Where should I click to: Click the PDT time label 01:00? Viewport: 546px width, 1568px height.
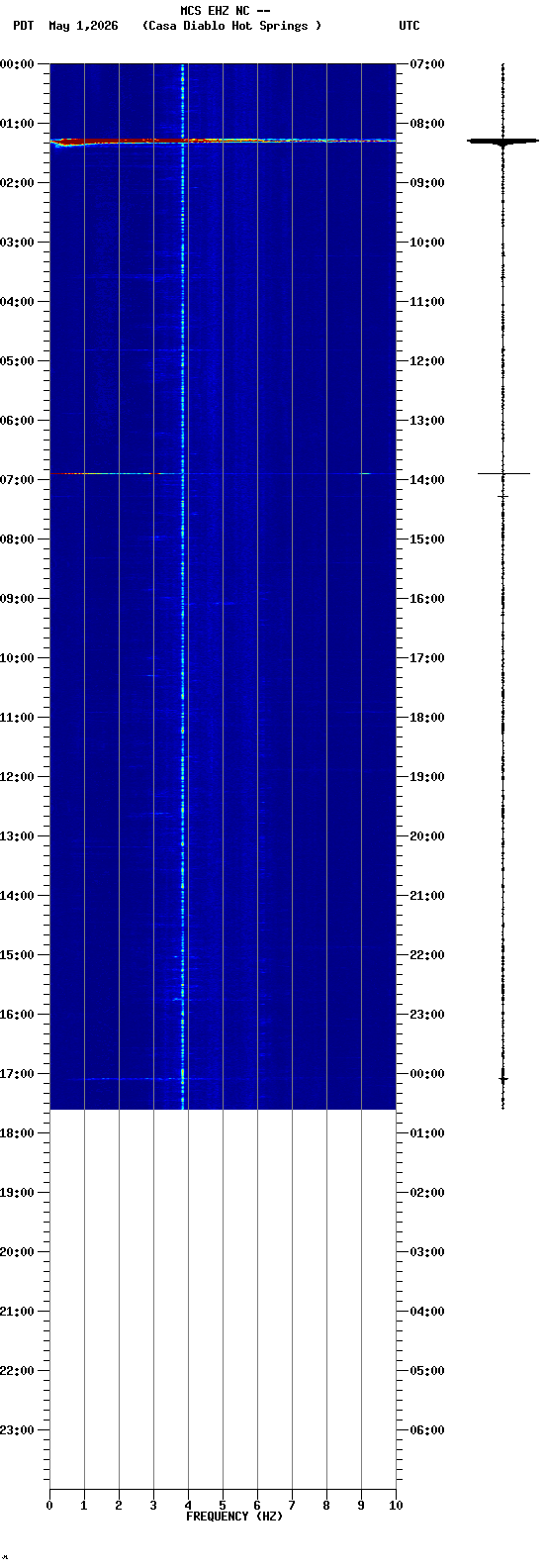[17, 124]
